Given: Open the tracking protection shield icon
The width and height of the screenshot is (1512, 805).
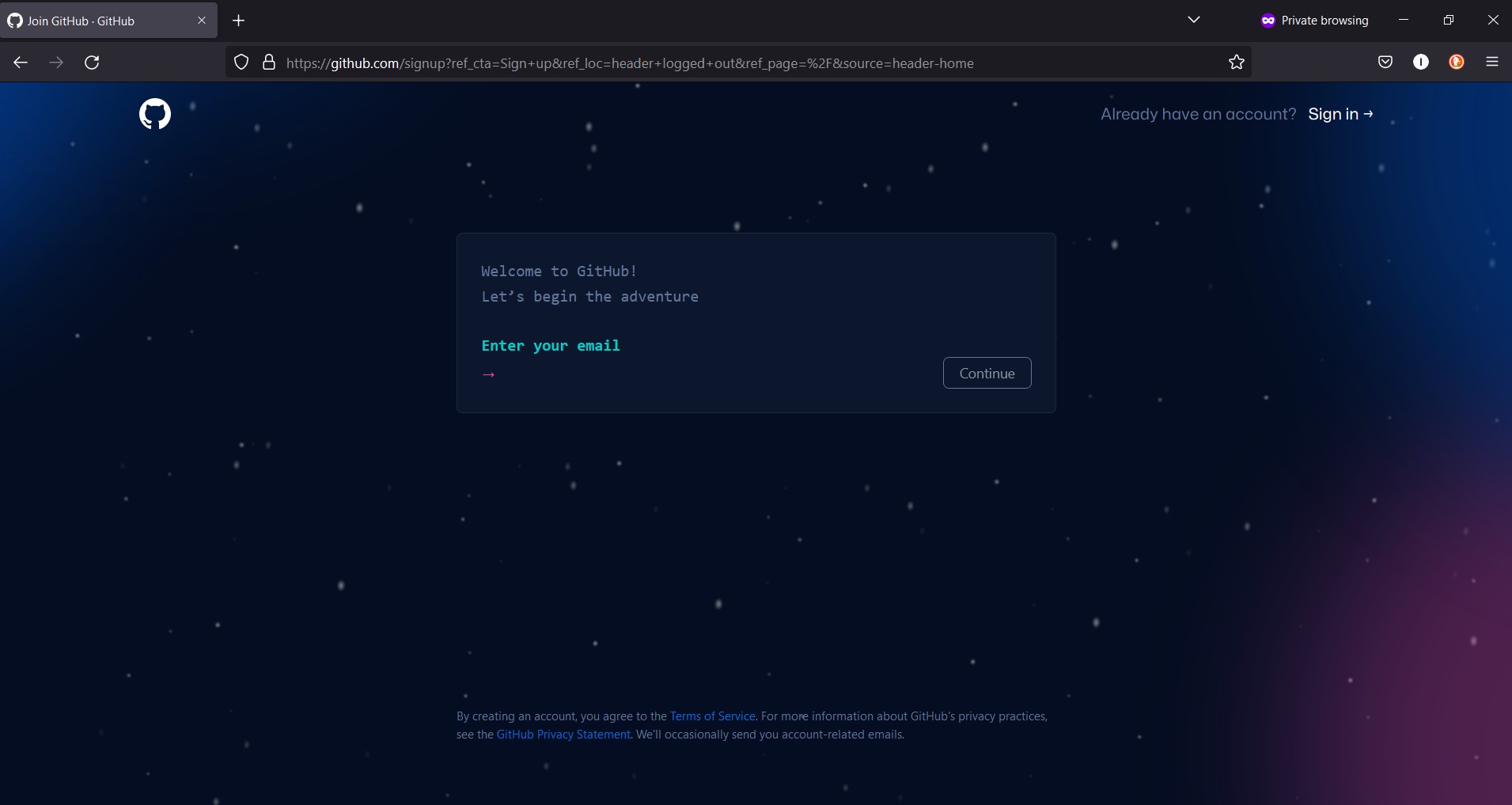Looking at the screenshot, I should 242,63.
